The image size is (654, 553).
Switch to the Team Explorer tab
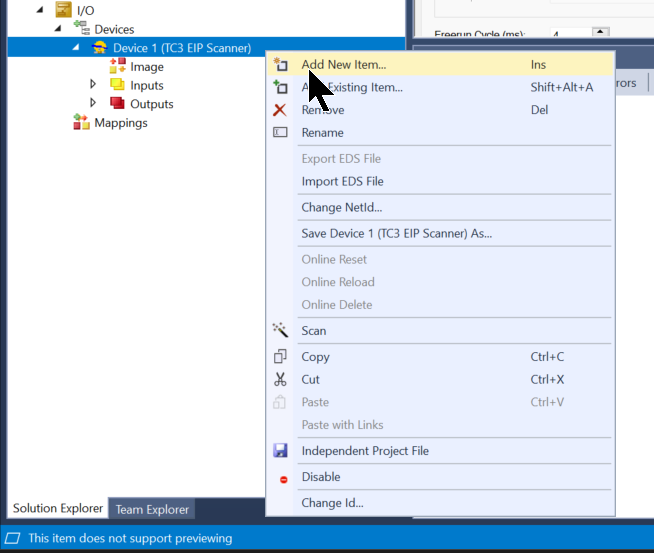coord(152,510)
